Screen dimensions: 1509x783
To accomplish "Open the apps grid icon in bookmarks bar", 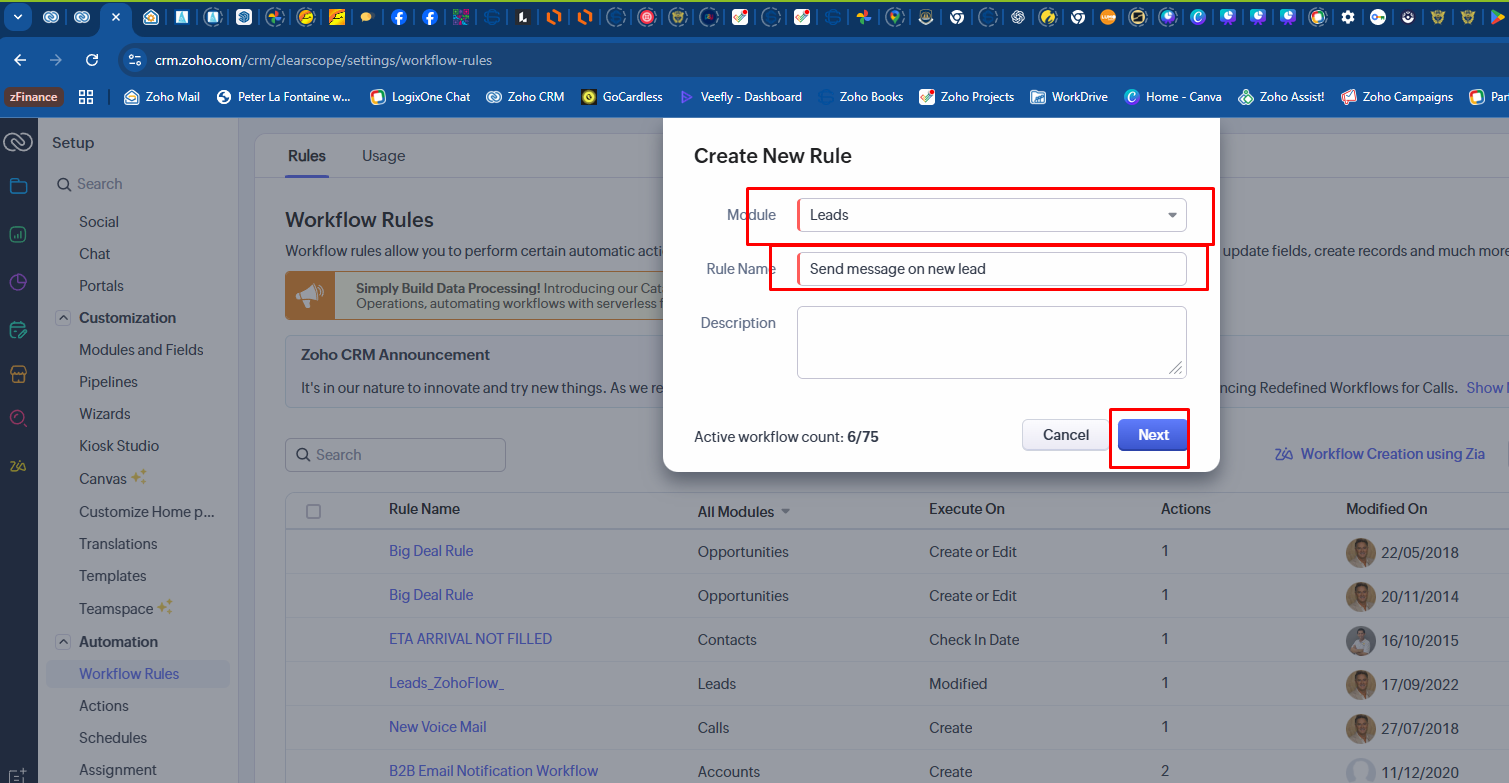I will point(86,97).
